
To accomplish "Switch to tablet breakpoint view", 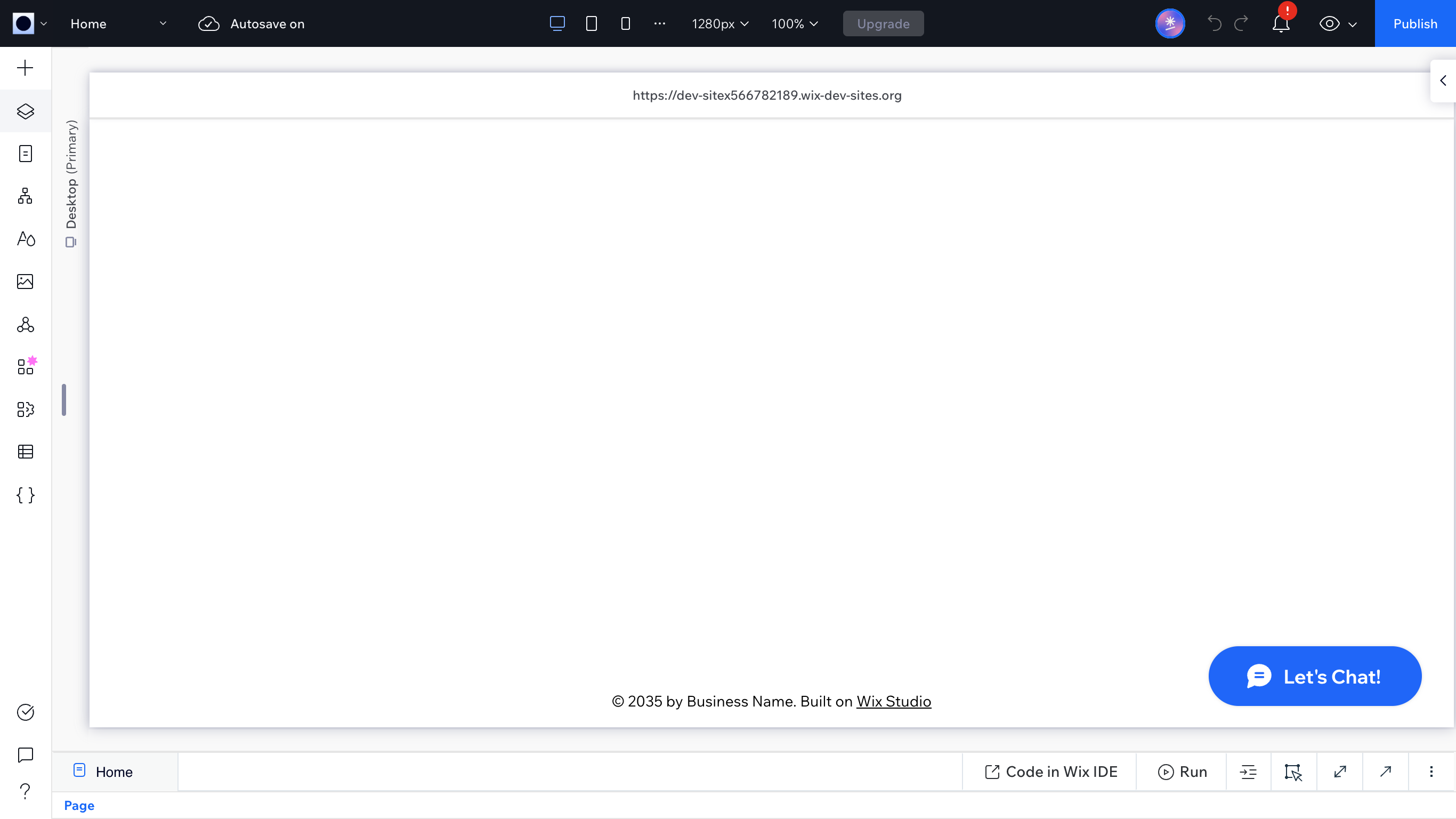I will click(591, 24).
